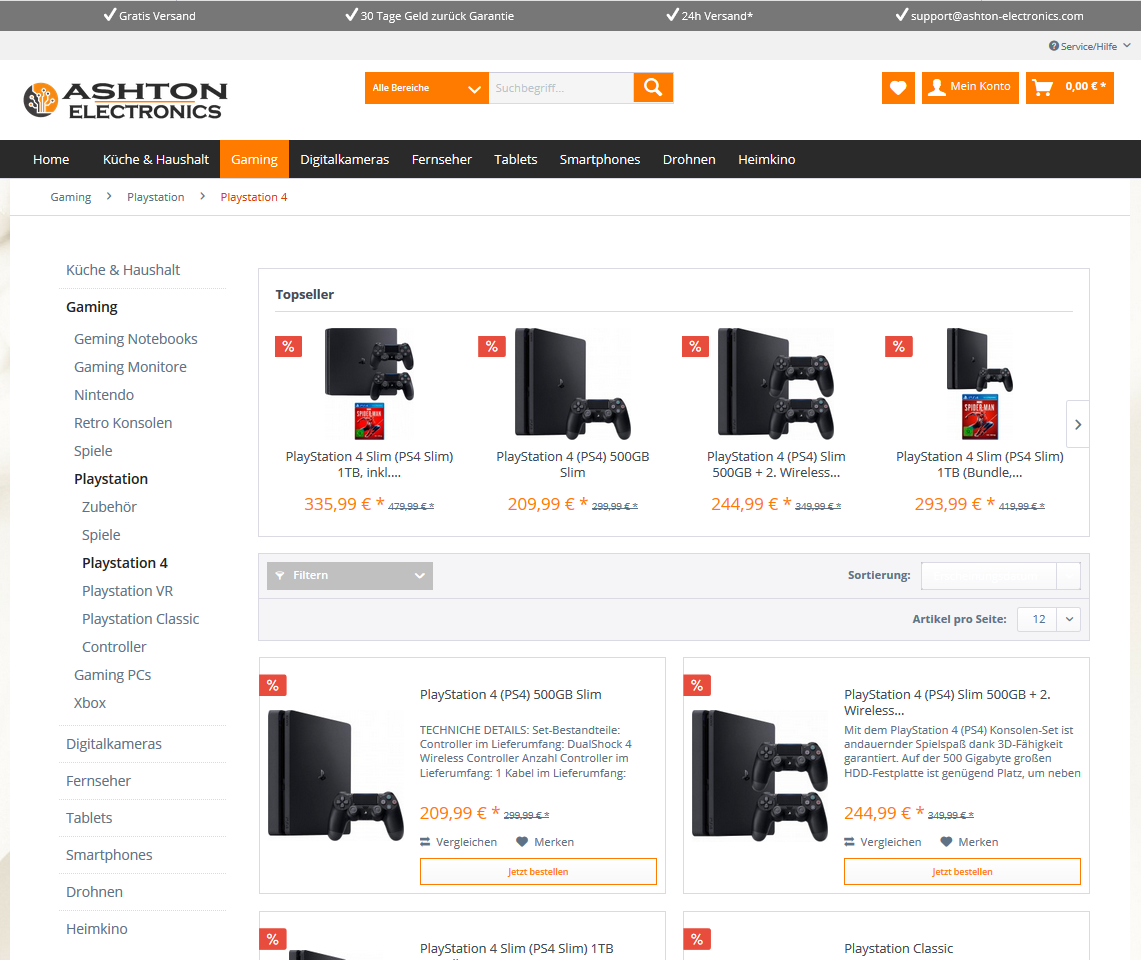Open the Fernseher navigation tab

pyautogui.click(x=442, y=159)
